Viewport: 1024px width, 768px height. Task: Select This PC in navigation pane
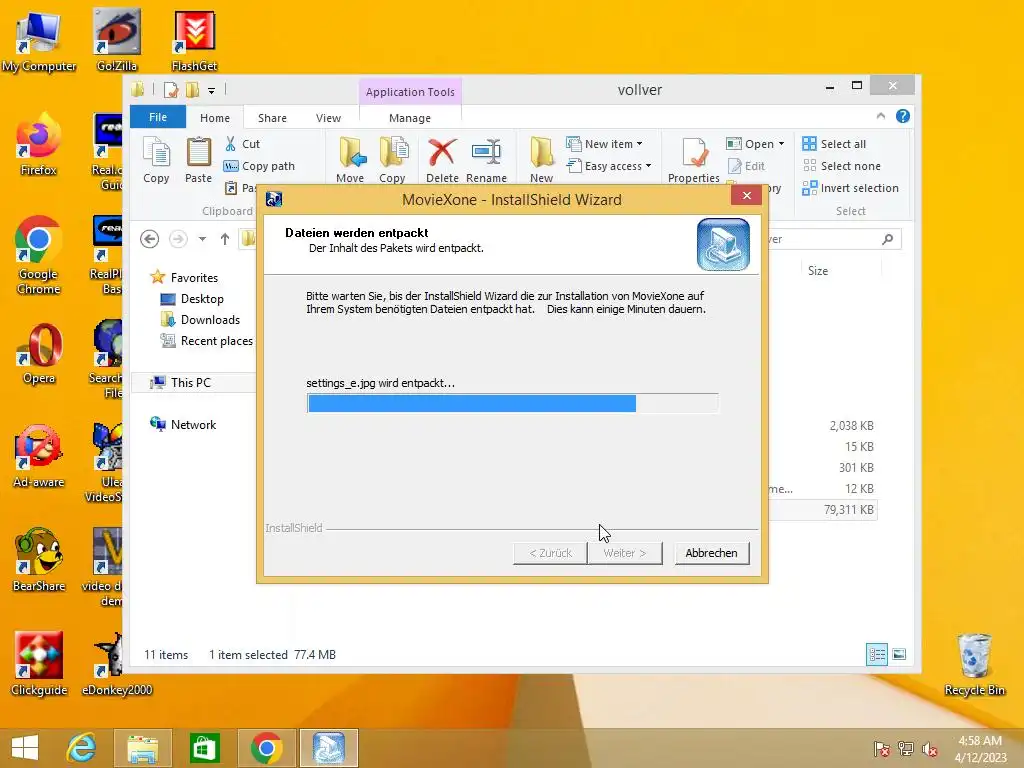click(193, 383)
